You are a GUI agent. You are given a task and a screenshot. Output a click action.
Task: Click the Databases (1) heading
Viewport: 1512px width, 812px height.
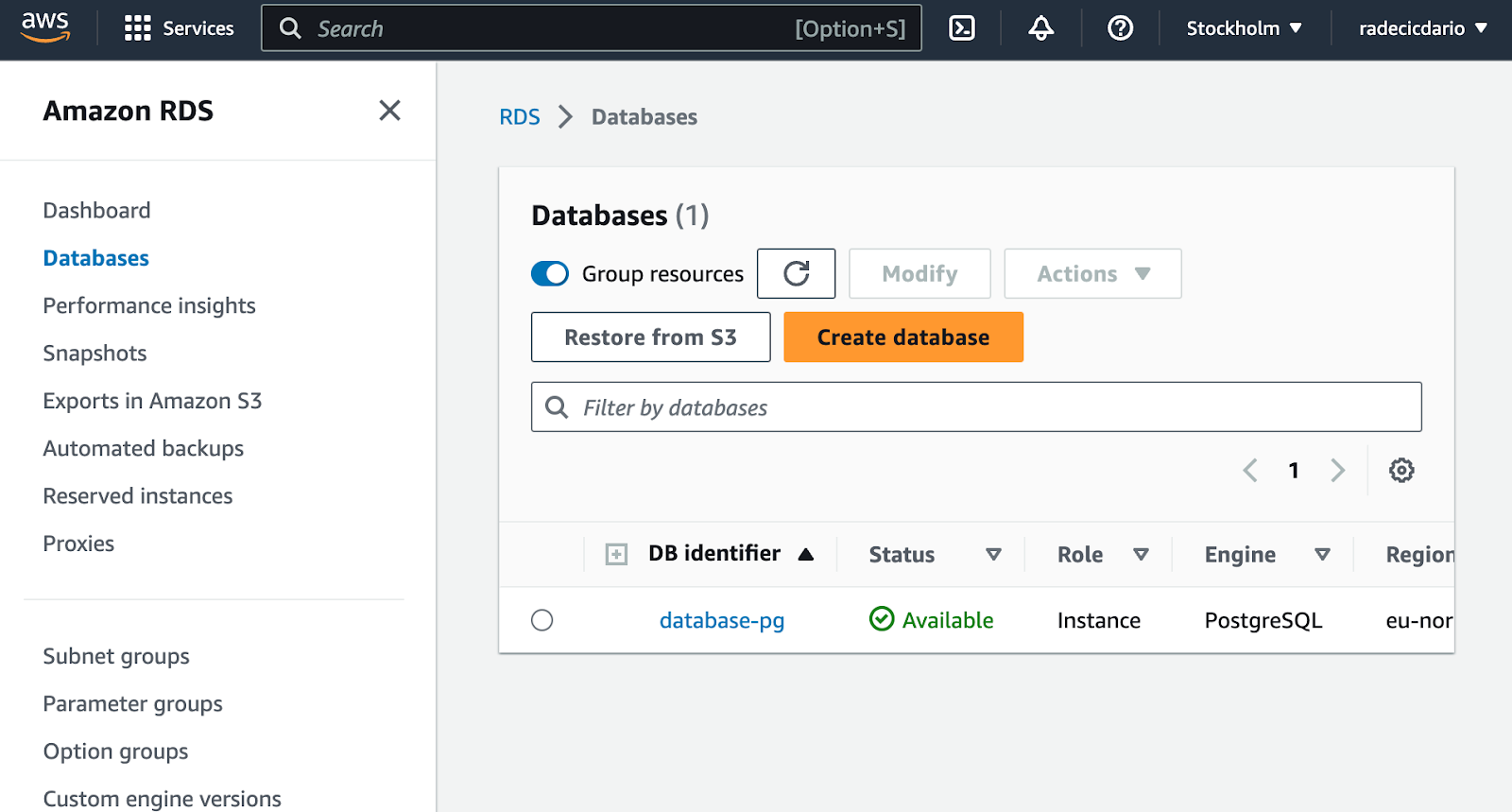[620, 215]
